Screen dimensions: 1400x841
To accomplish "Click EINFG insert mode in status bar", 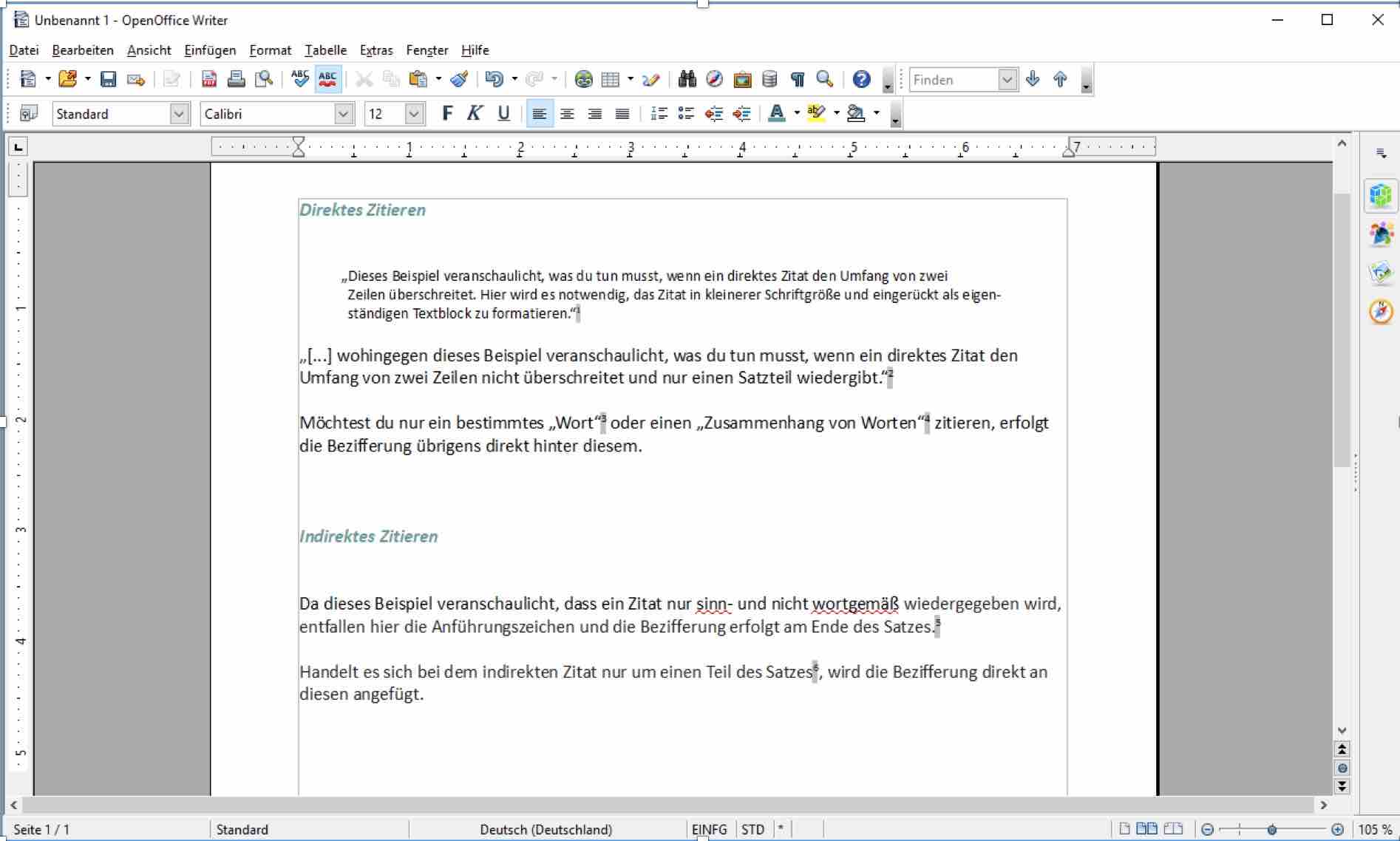I will [709, 829].
